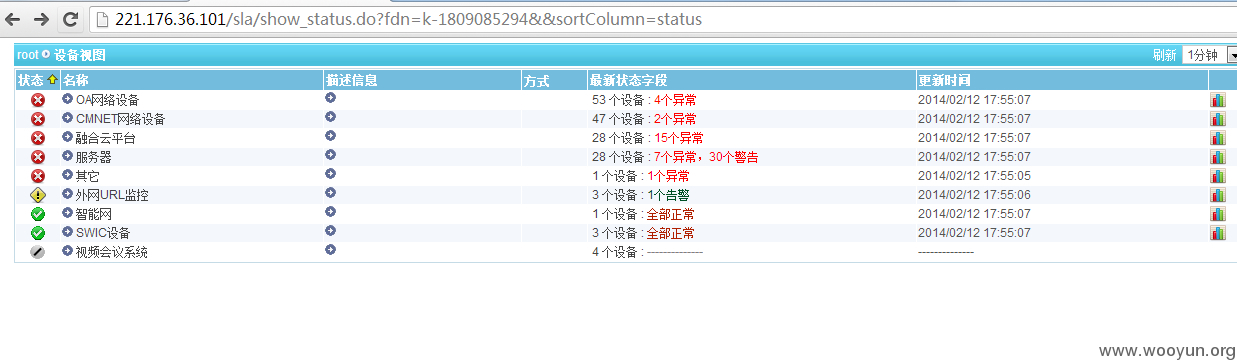This screenshot has height=360, width=1237.
Task: Open the 服务器 name link
Action: coord(93,157)
